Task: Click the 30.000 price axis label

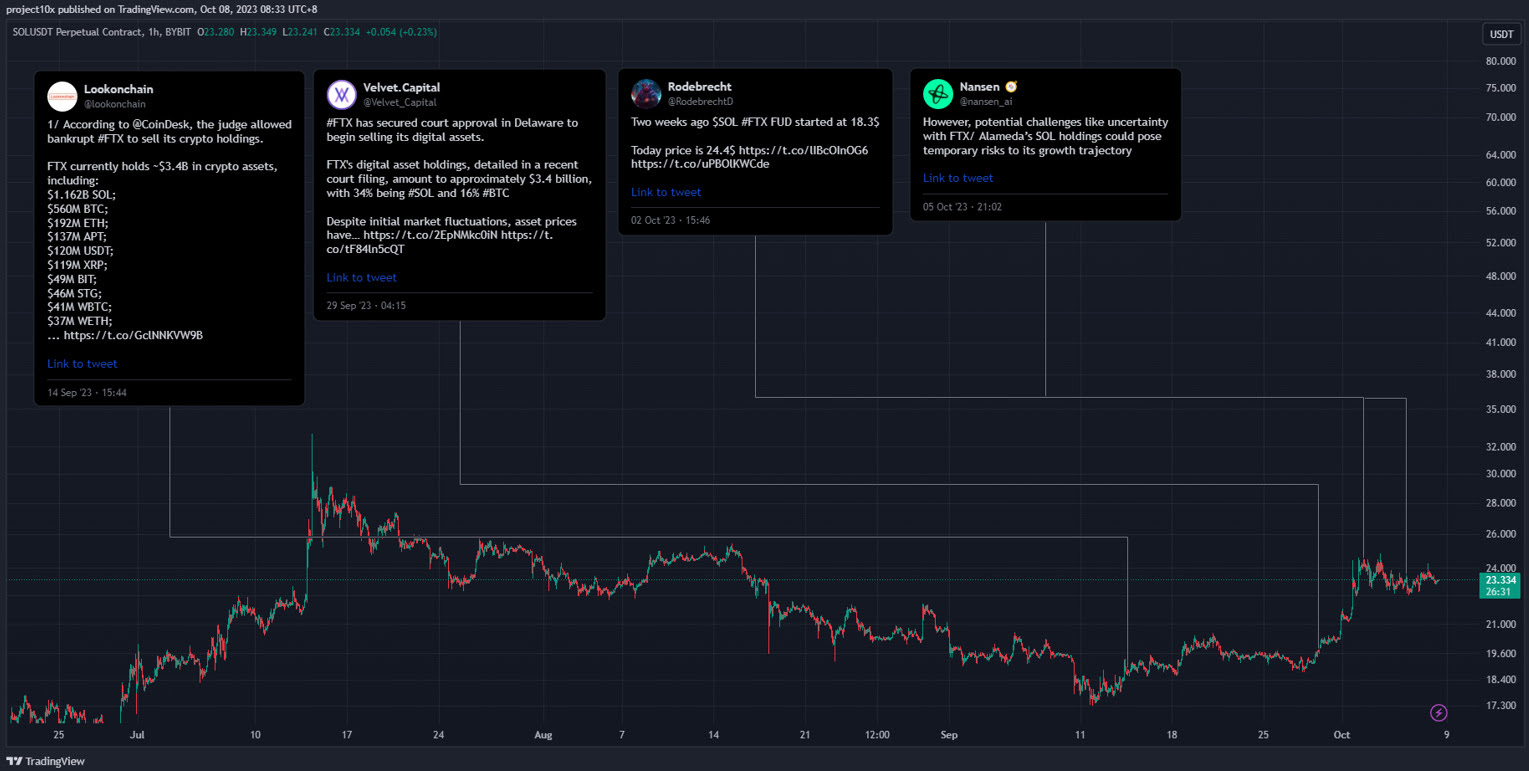Action: 1502,474
